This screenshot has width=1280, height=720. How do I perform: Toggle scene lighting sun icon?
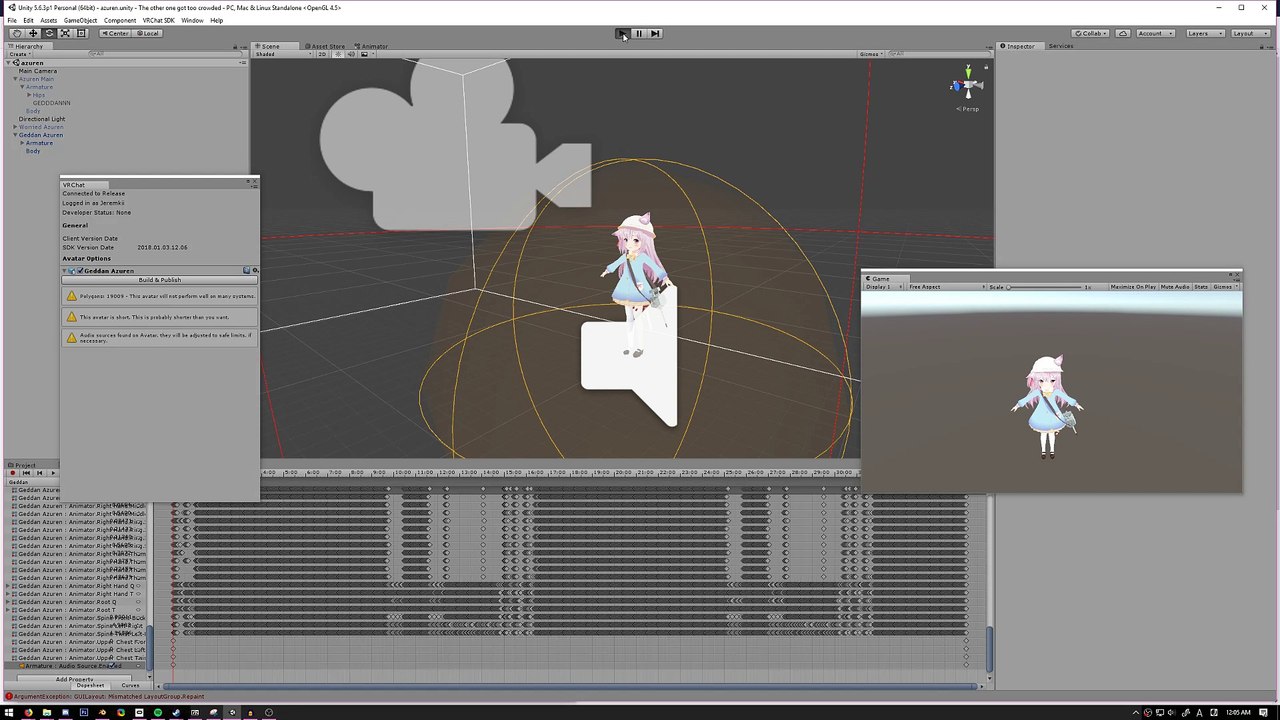coord(338,54)
